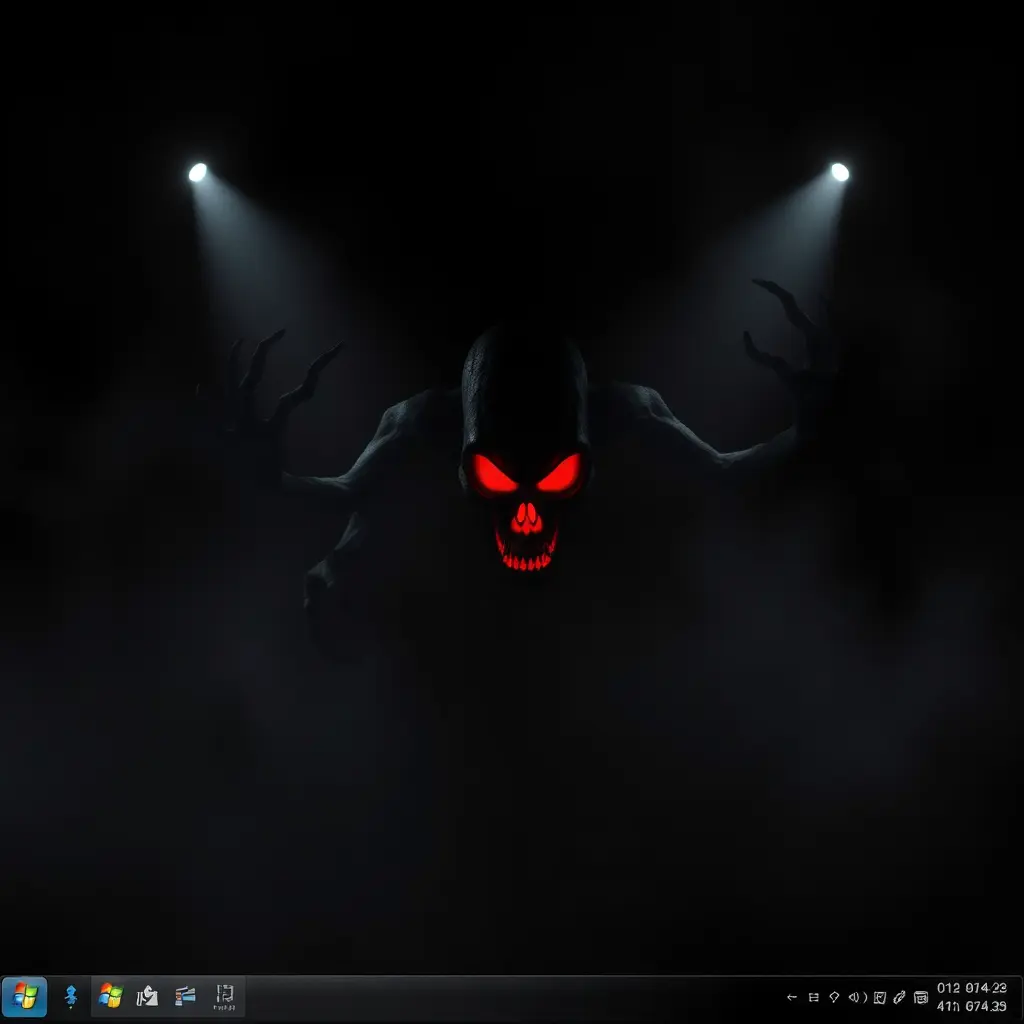
Task: Click the tag-shaped tray icon
Action: pyautogui.click(x=834, y=997)
